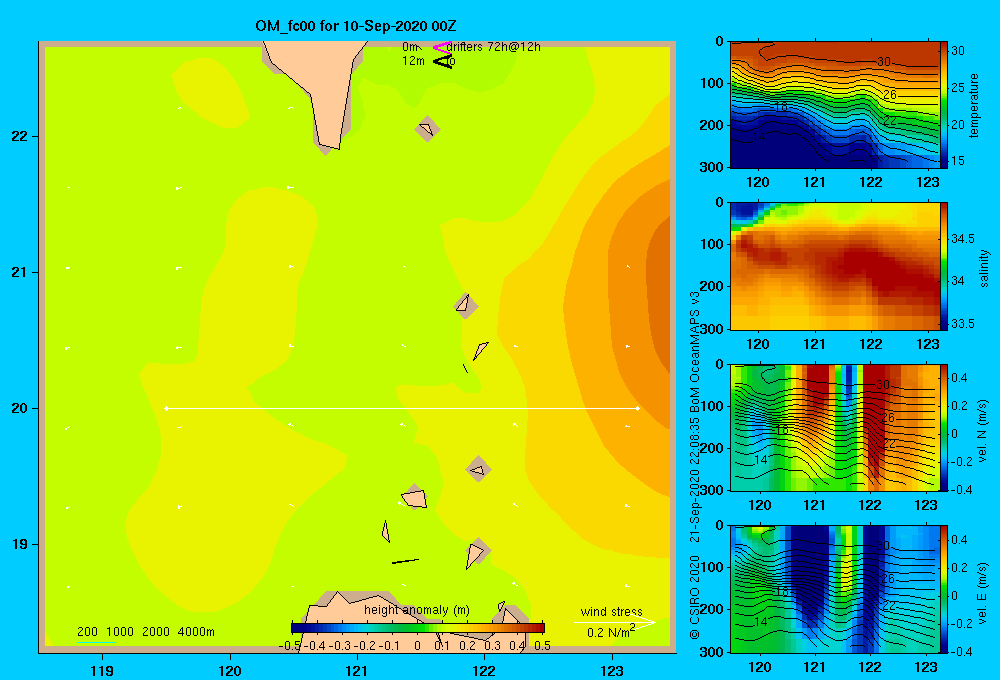Screen dimensions: 1000x680
Task: Click latitude tick '20' on main map axis
Action: (19, 408)
